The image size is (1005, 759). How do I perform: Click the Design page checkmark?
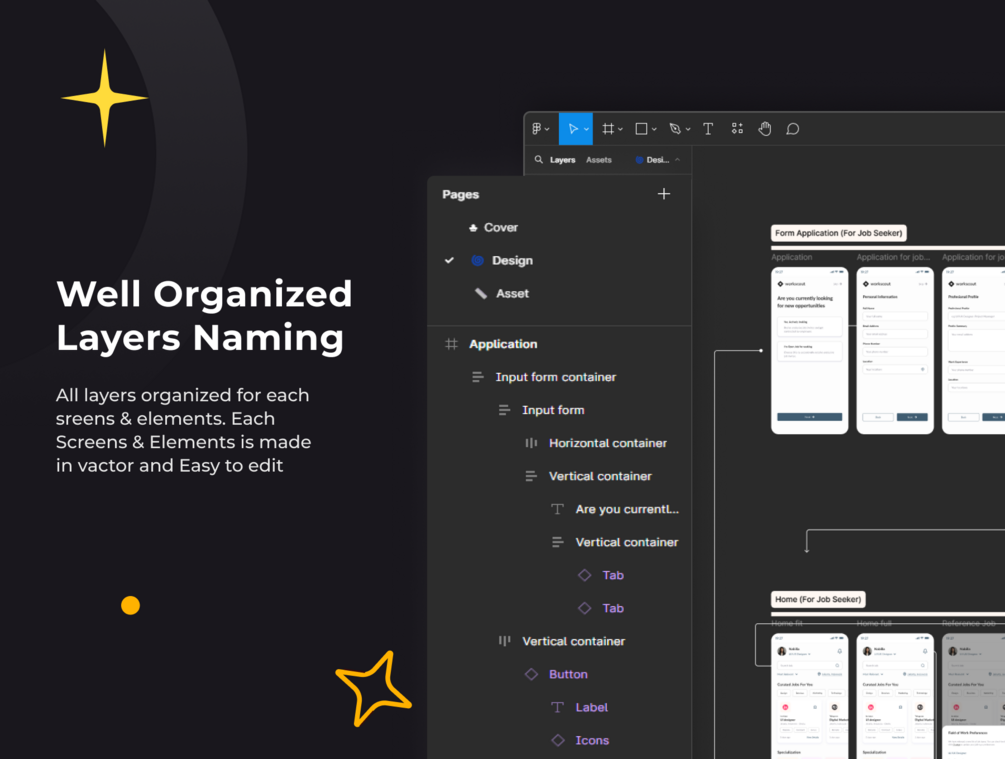pos(449,260)
